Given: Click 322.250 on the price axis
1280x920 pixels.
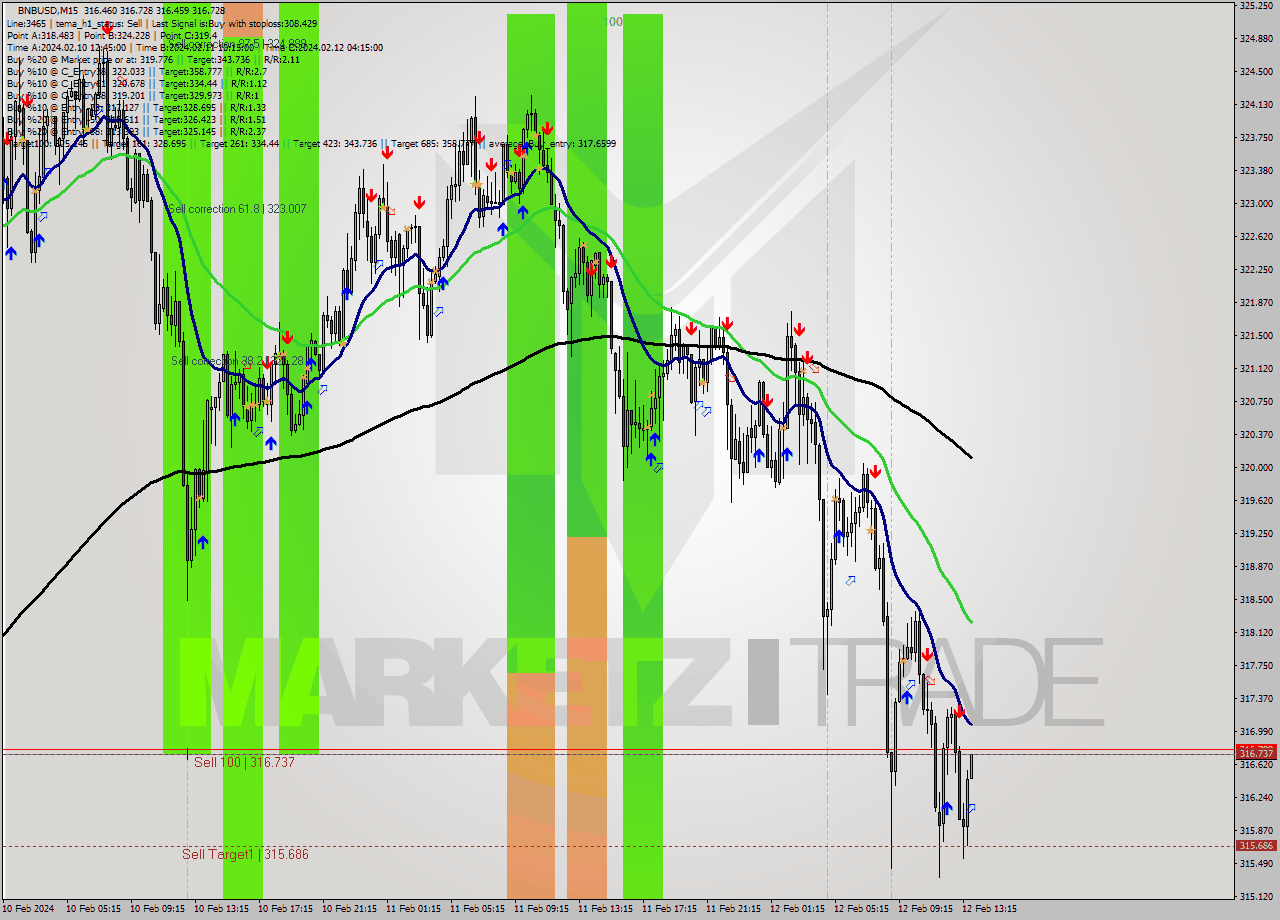Looking at the screenshot, I should 1256,270.
